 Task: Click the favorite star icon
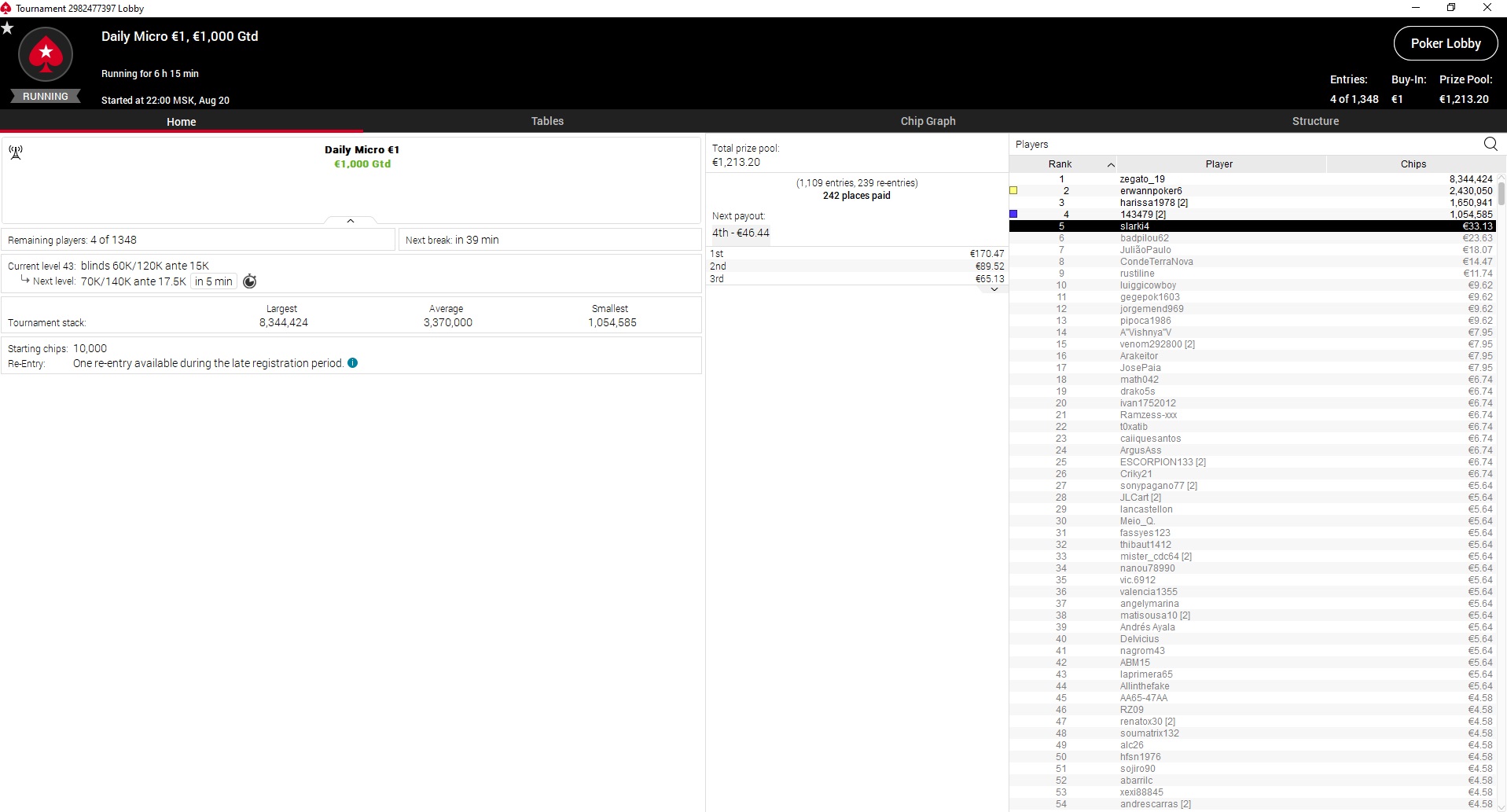click(x=7, y=28)
